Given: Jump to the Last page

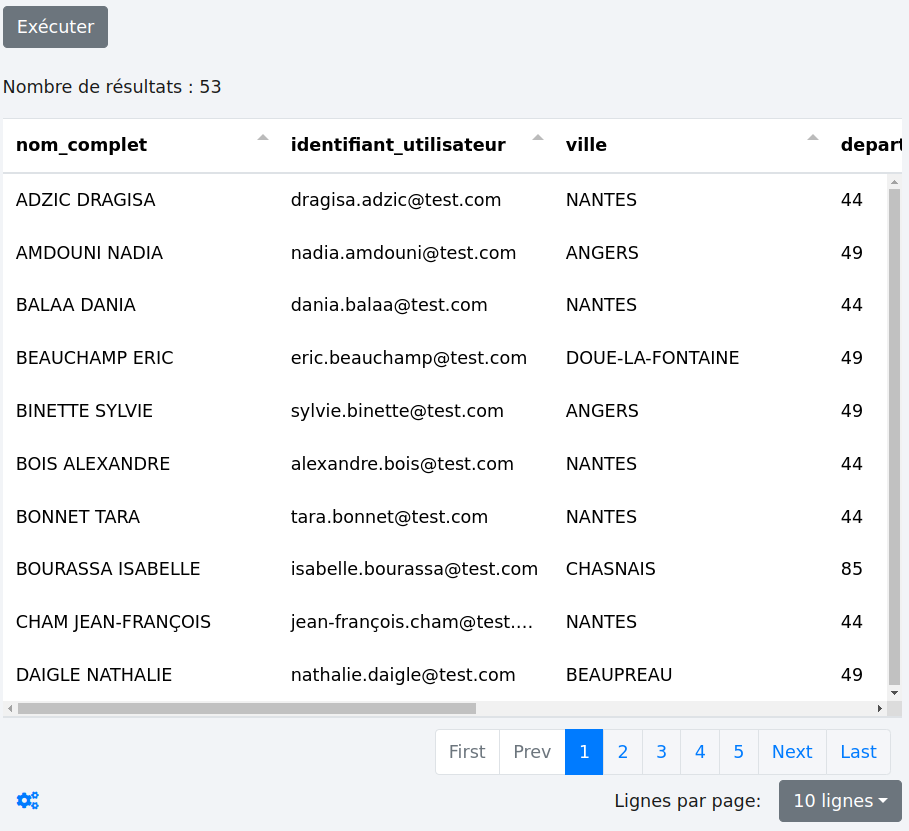Looking at the screenshot, I should (x=858, y=752).
